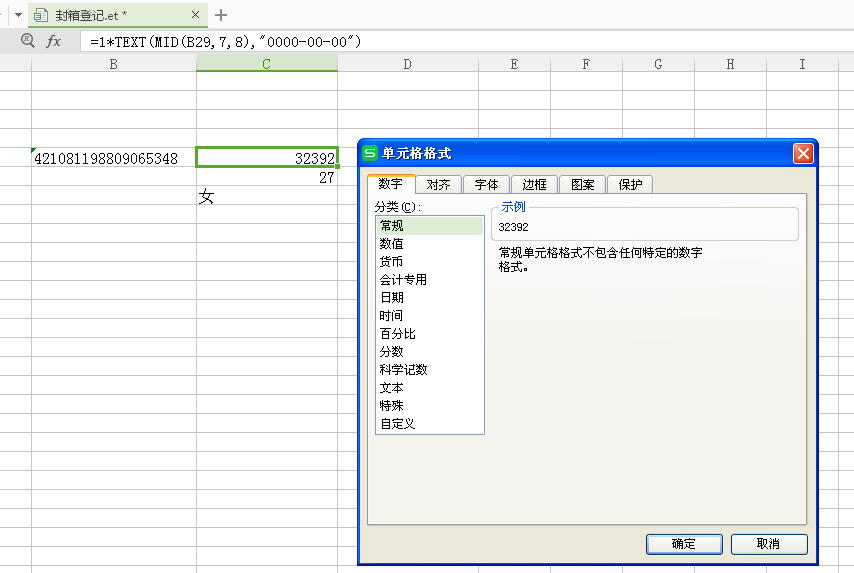Select column D header
This screenshot has height=573, width=854.
tap(408, 64)
